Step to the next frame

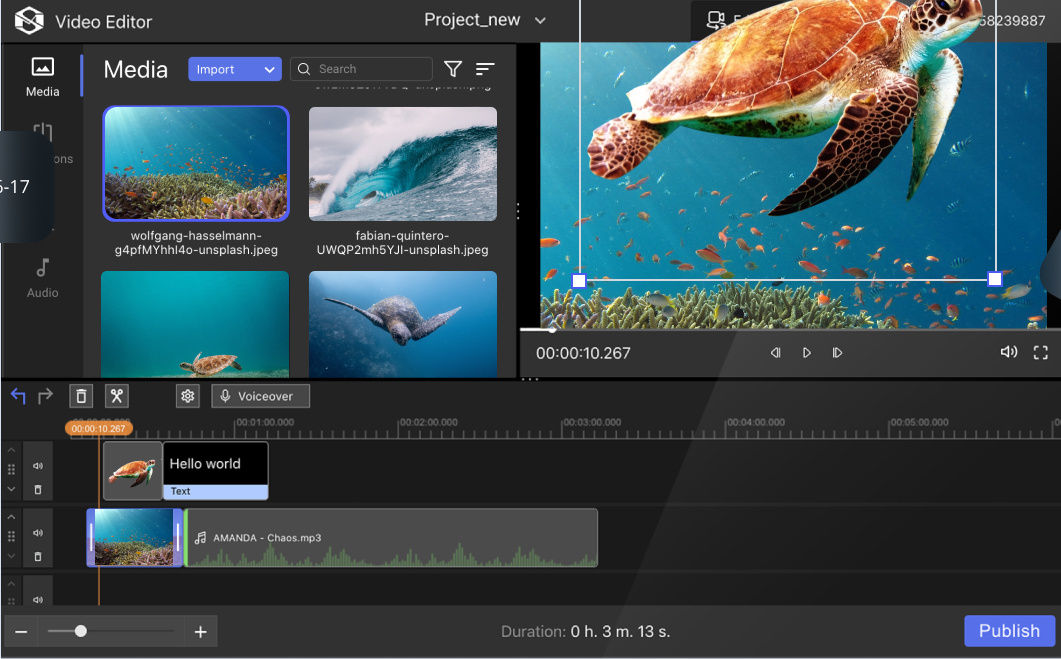point(838,353)
